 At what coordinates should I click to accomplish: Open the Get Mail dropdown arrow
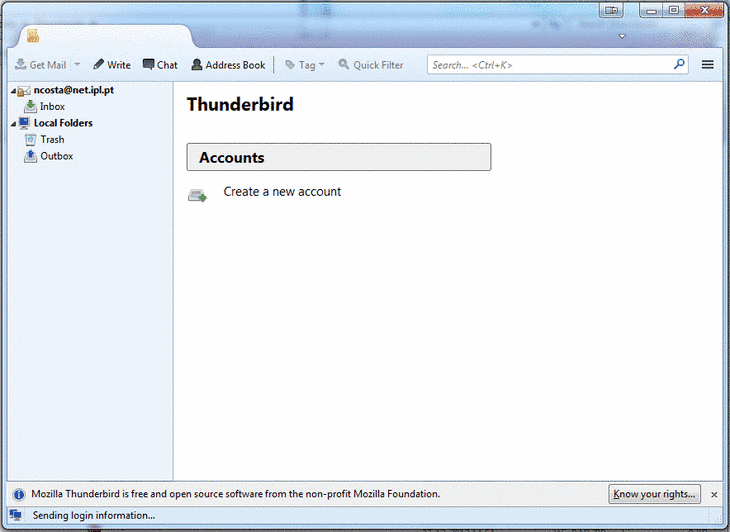77,65
